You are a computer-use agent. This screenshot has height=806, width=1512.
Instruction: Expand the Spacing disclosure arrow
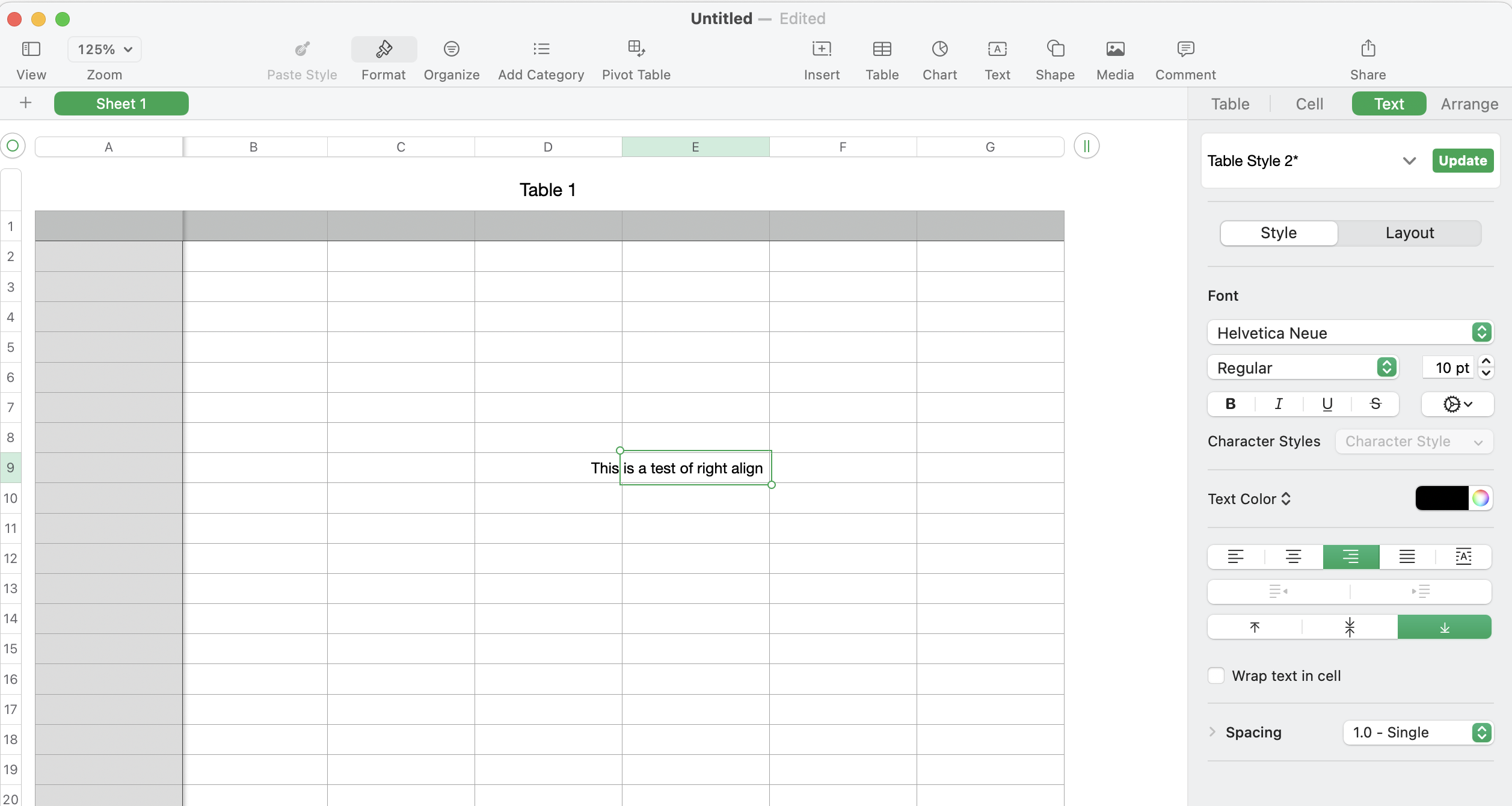(1212, 732)
